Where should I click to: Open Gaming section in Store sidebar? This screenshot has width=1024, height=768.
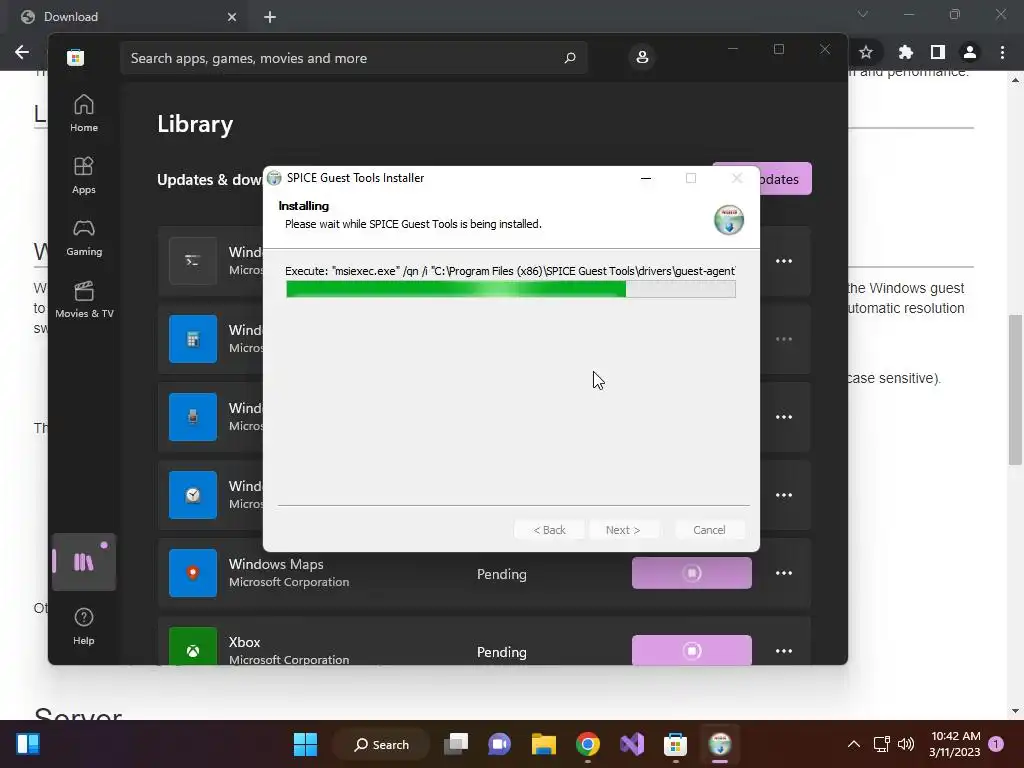(x=84, y=238)
